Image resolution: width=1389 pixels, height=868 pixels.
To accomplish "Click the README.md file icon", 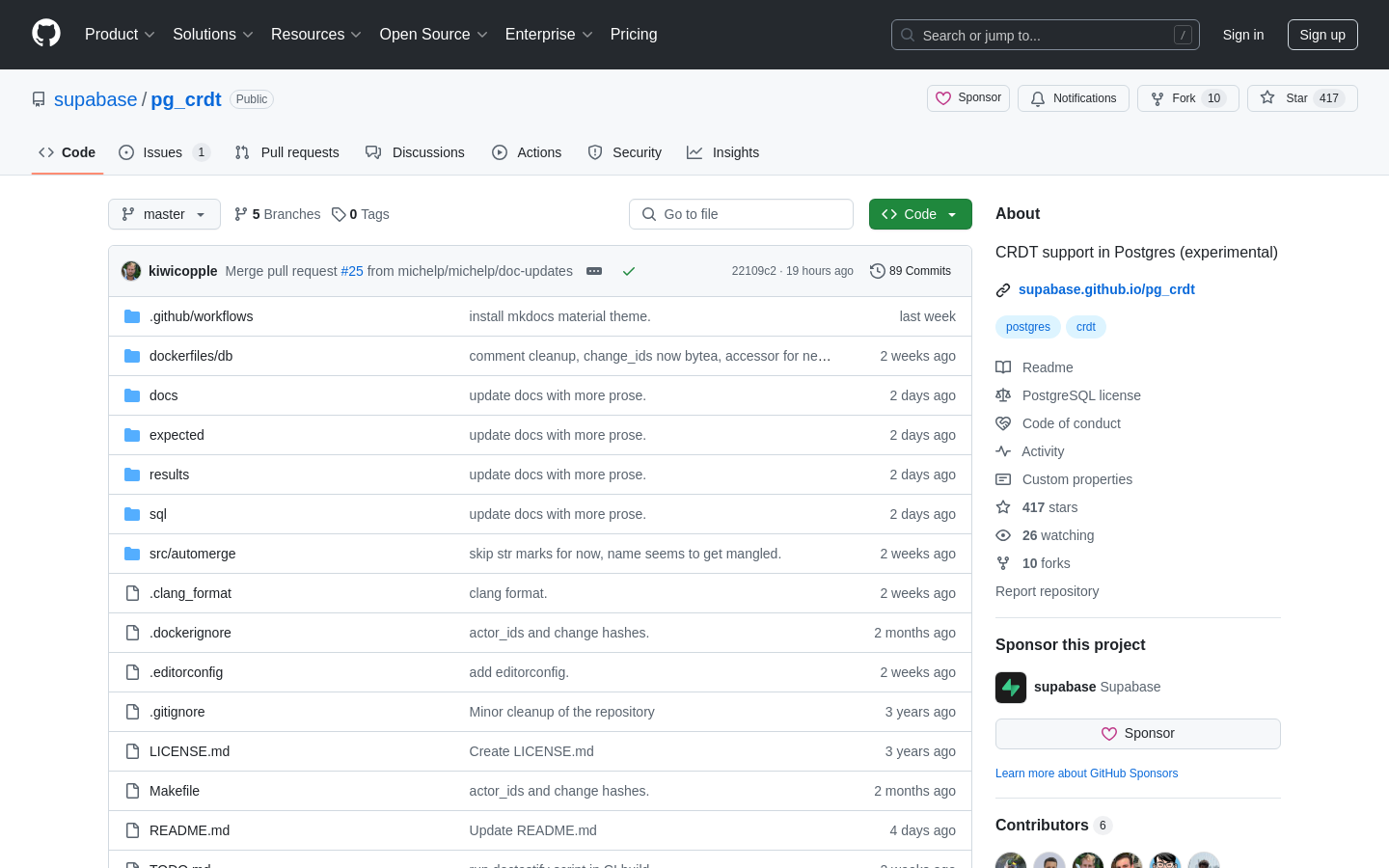I will [132, 830].
